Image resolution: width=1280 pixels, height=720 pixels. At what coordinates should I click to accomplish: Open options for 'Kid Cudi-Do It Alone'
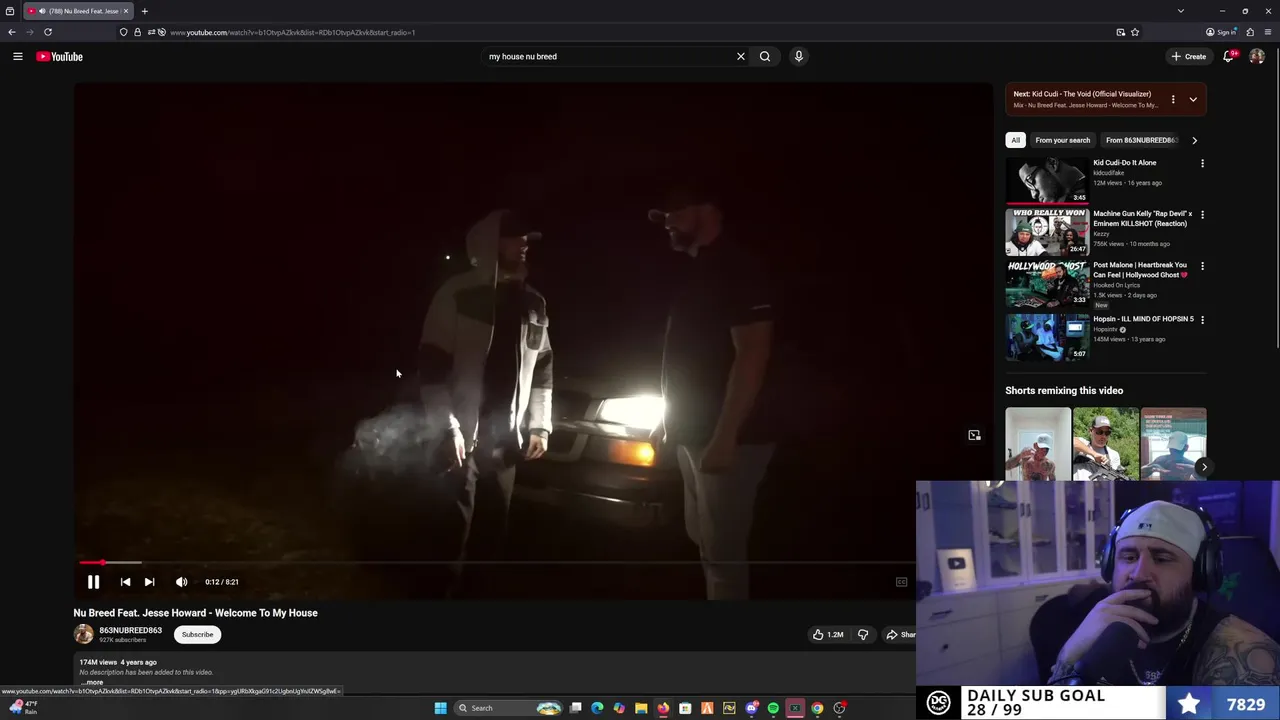1202,163
